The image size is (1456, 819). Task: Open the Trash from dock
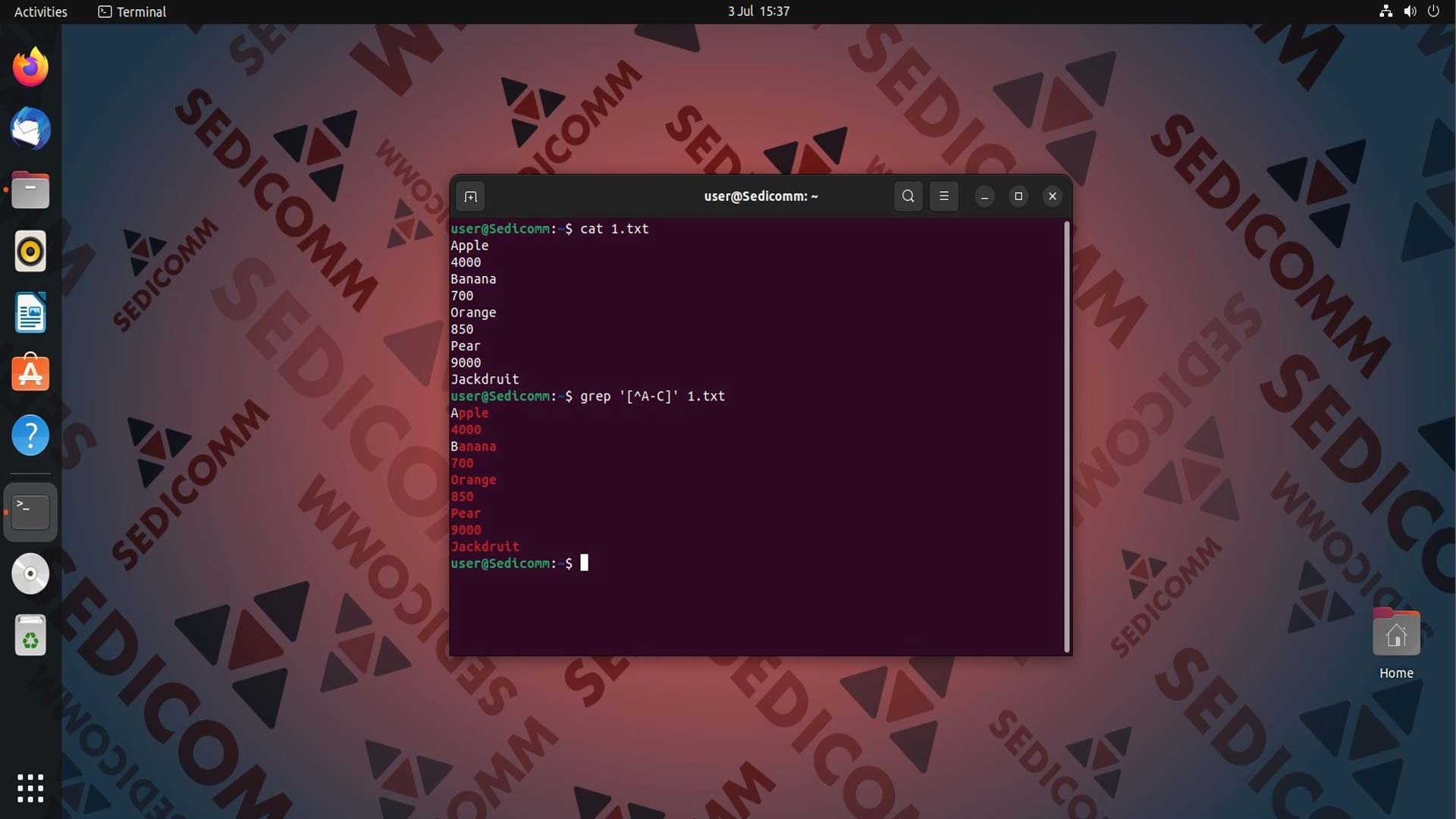point(30,635)
